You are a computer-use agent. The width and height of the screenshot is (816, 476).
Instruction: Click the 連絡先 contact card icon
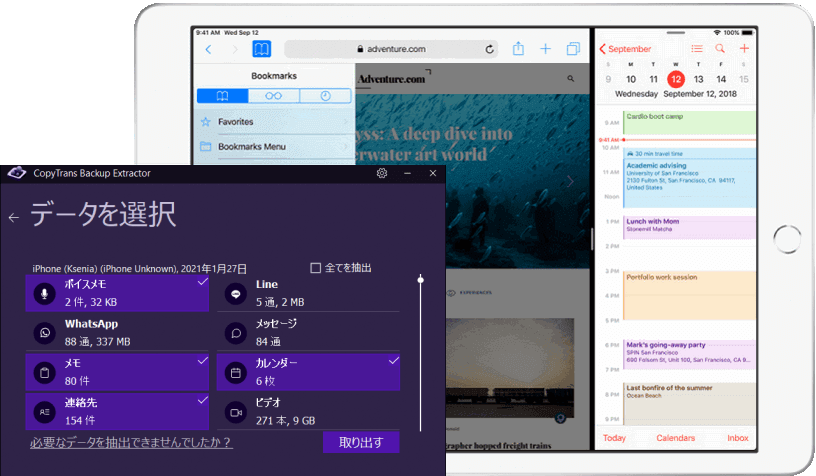click(45, 412)
